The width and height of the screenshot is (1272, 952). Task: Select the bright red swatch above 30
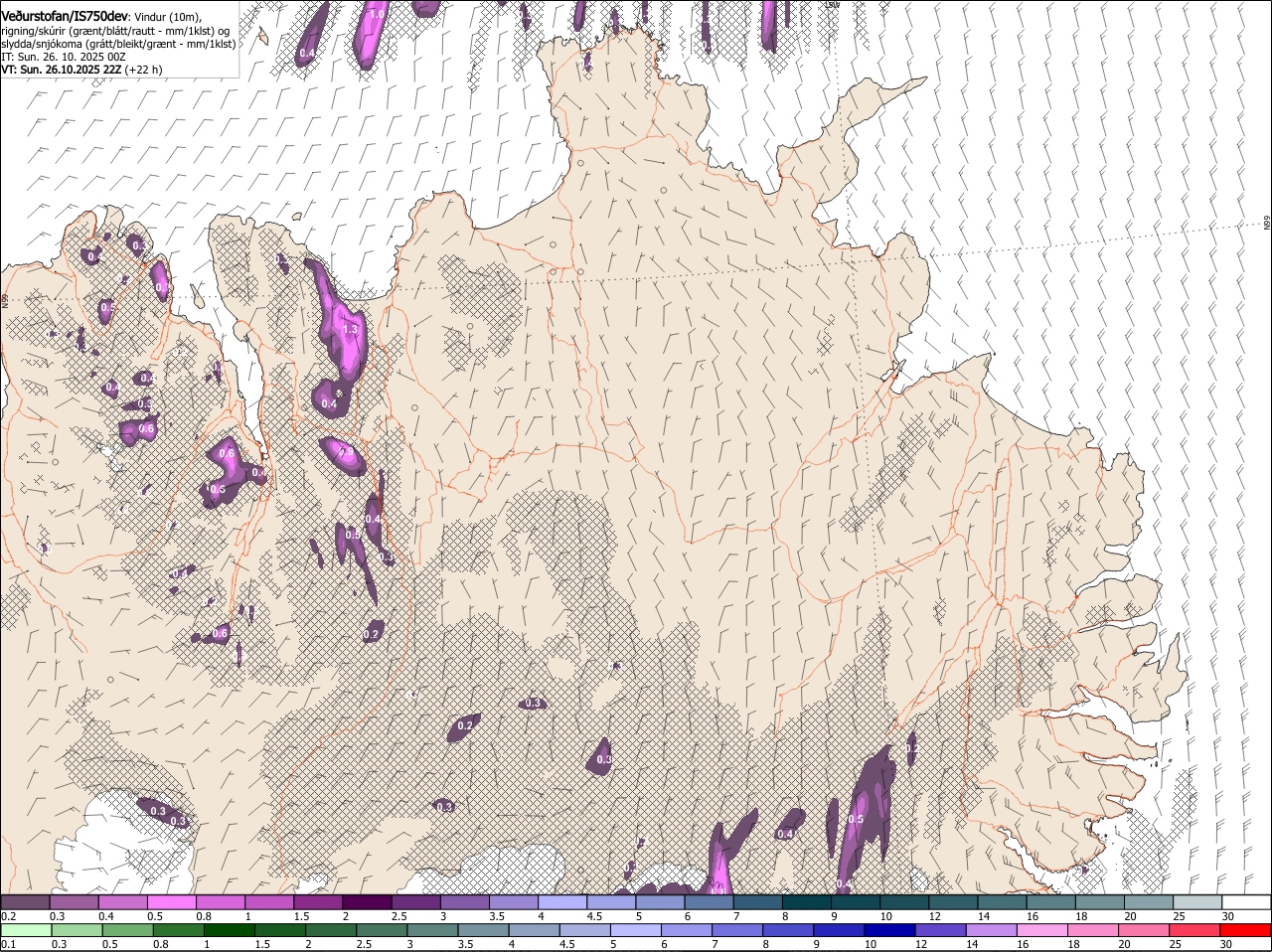coord(1246,930)
